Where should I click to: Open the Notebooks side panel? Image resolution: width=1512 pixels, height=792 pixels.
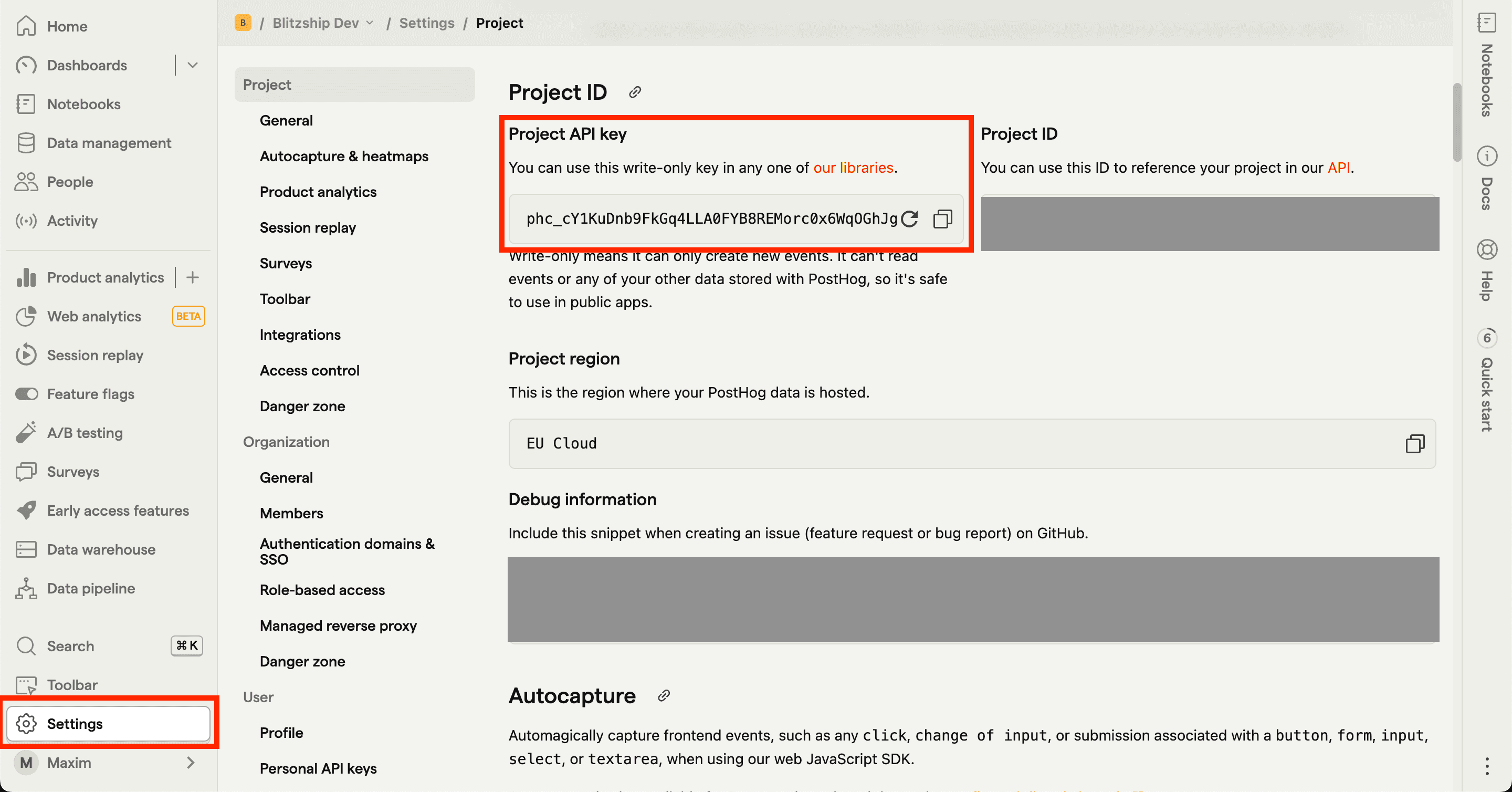tap(1487, 65)
